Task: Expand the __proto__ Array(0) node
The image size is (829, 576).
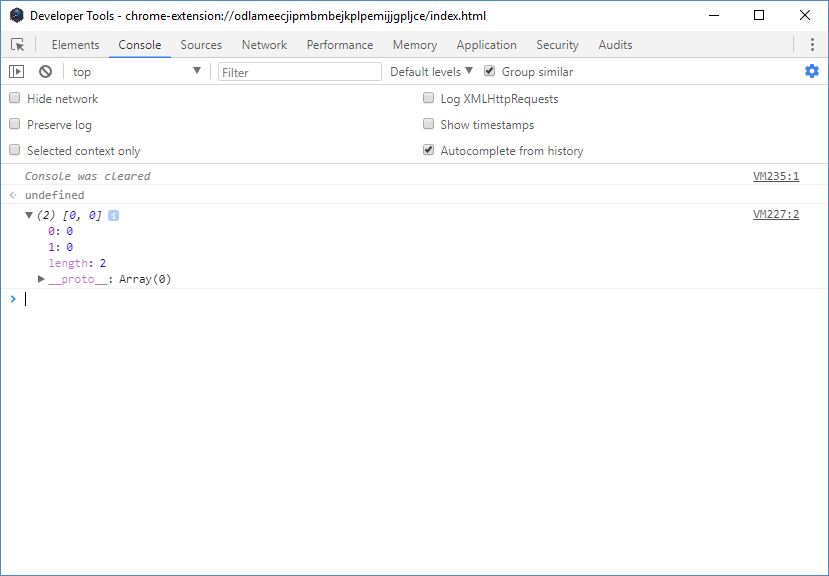Action: [41, 279]
